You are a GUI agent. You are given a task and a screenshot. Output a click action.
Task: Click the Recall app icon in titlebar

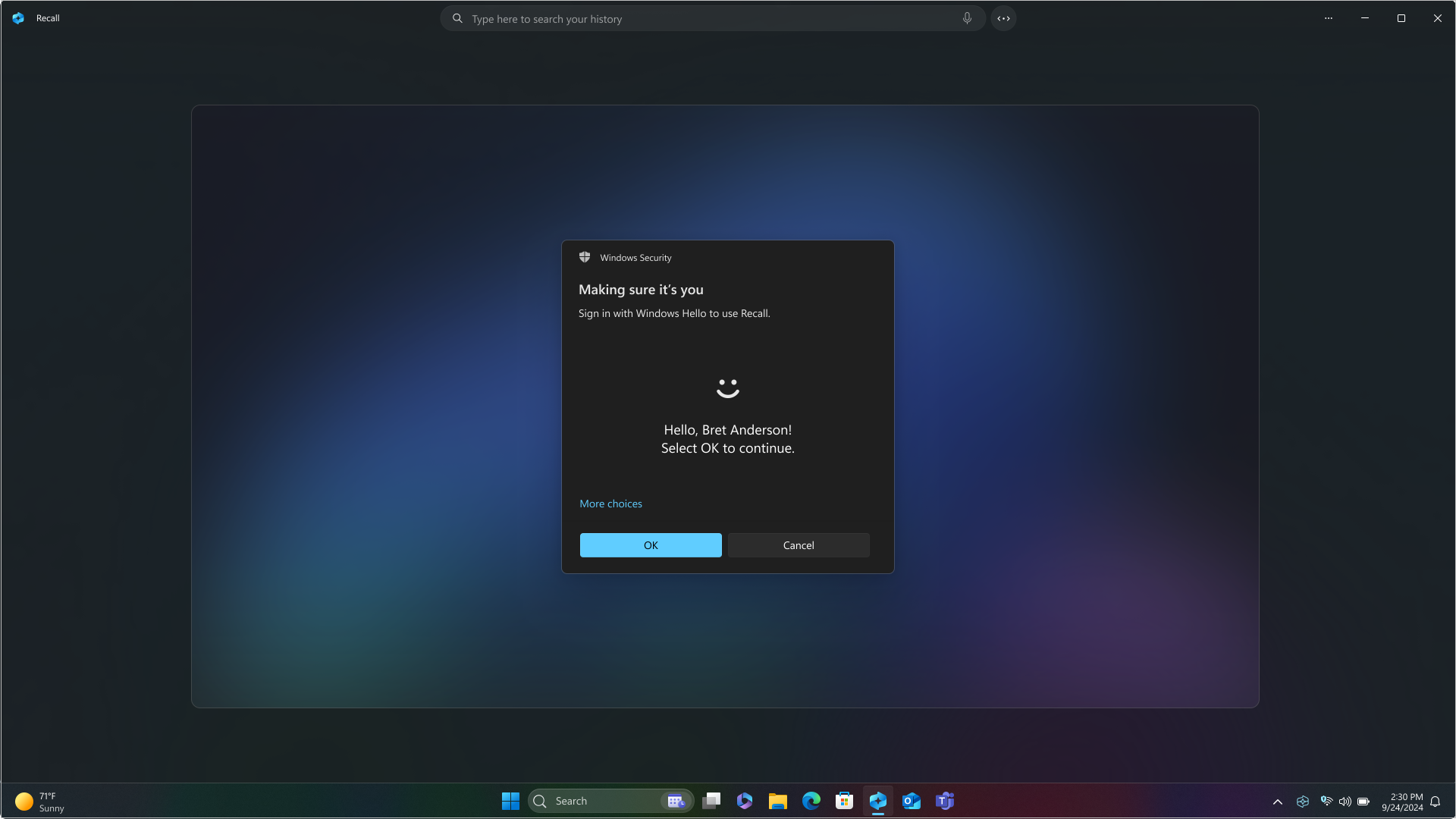click(18, 18)
